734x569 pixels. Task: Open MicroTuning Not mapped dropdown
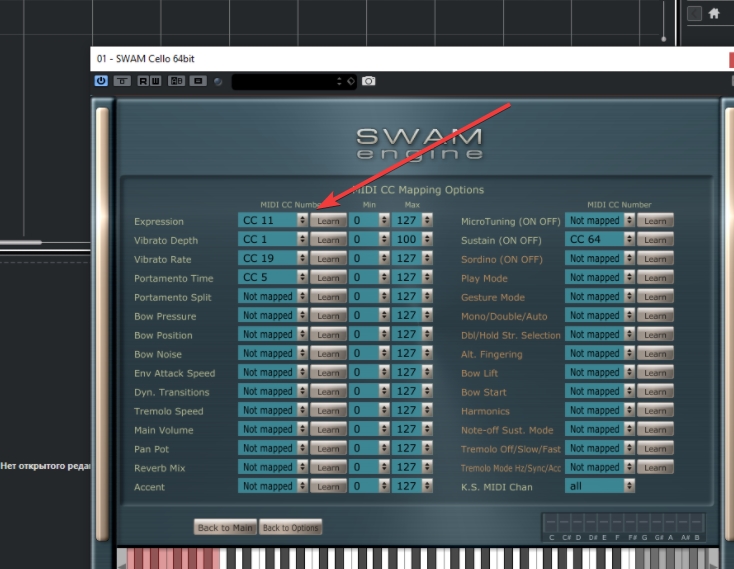pos(600,220)
